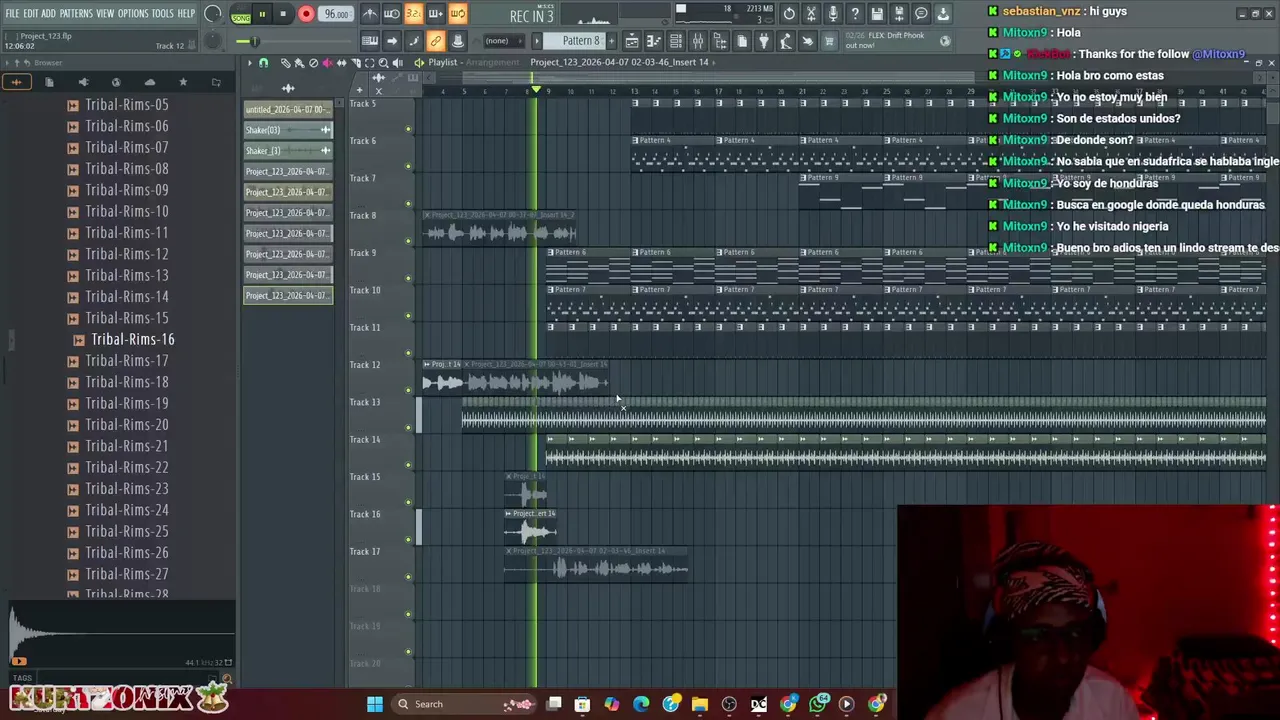Open the undo history icon
Viewport: 1280px width, 720px height.
pos(789,14)
